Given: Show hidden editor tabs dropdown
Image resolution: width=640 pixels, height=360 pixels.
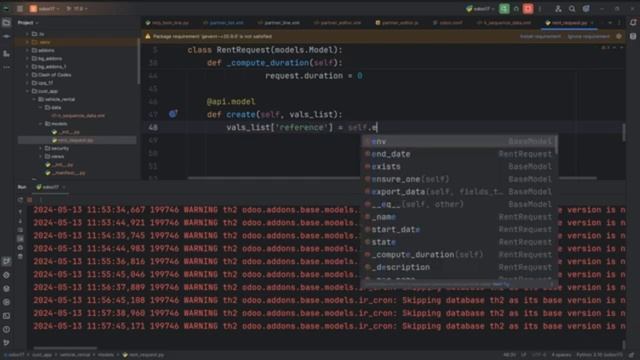Looking at the screenshot, I should [610, 23].
